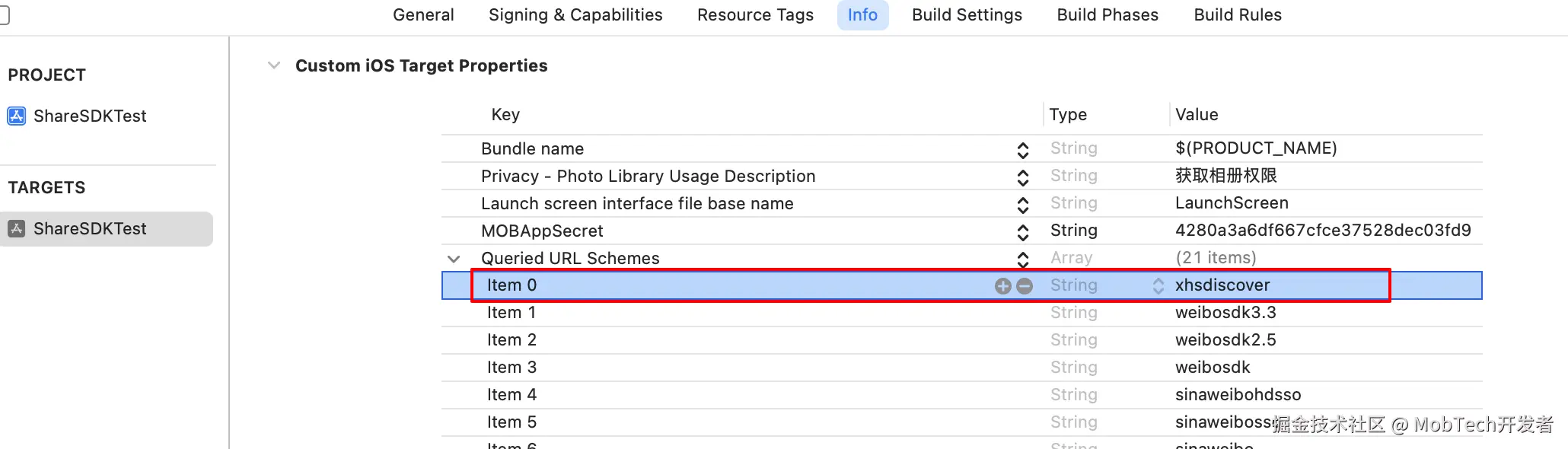Click the plus icon on Item 0 row
This screenshot has height=449, width=1568.
1002,286
